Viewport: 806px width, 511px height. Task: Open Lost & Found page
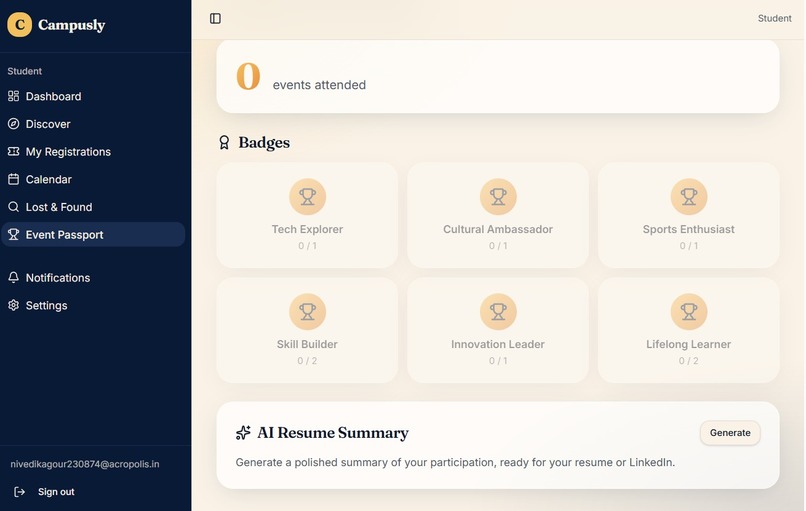pos(93,207)
